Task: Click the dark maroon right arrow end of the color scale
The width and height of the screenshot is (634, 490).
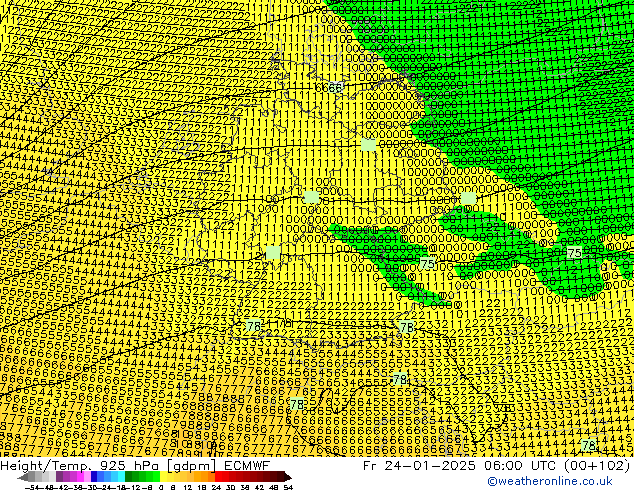Action: click(x=288, y=477)
